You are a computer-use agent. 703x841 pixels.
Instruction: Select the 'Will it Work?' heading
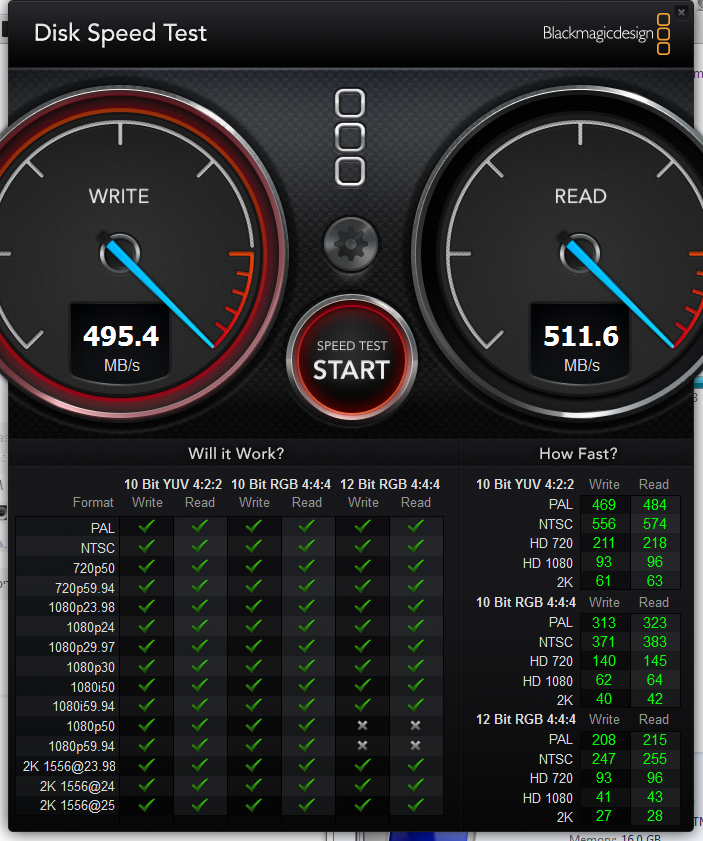pyautogui.click(x=236, y=453)
